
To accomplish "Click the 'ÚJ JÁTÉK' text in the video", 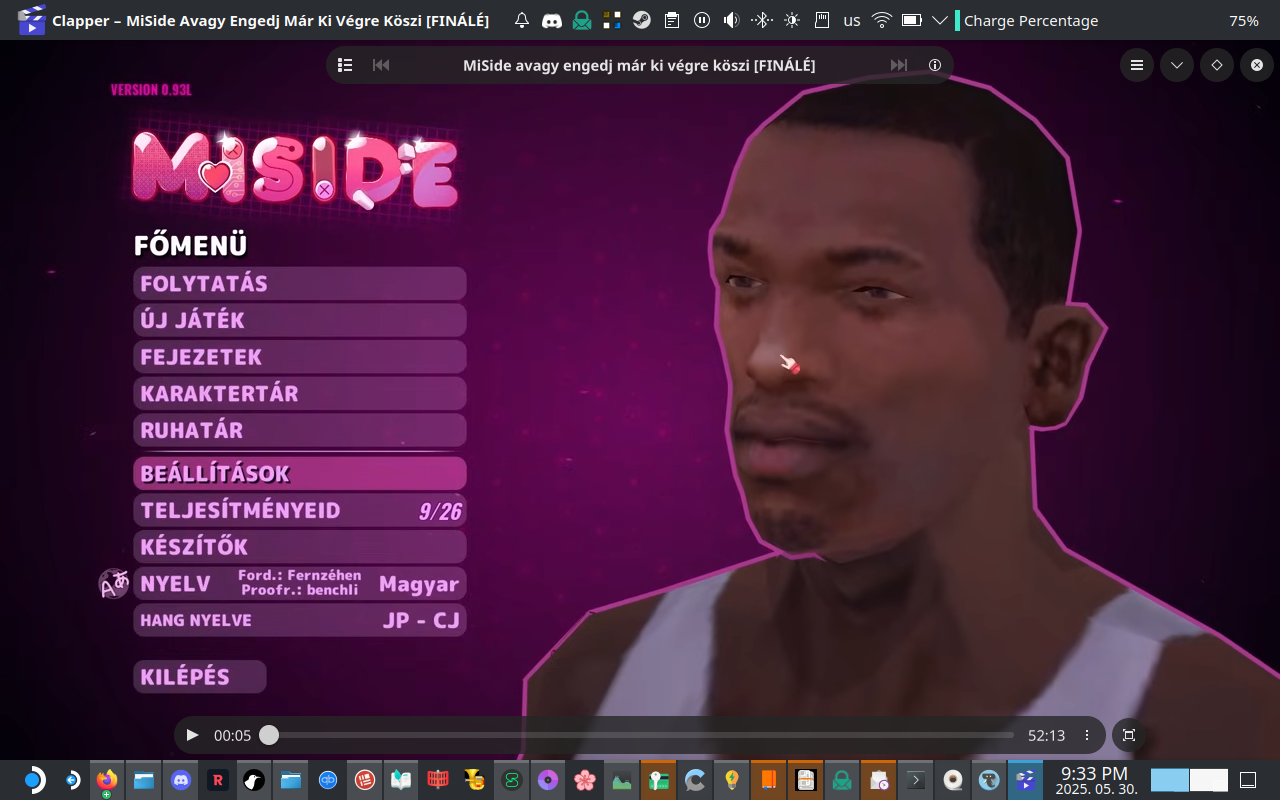I will (192, 320).
